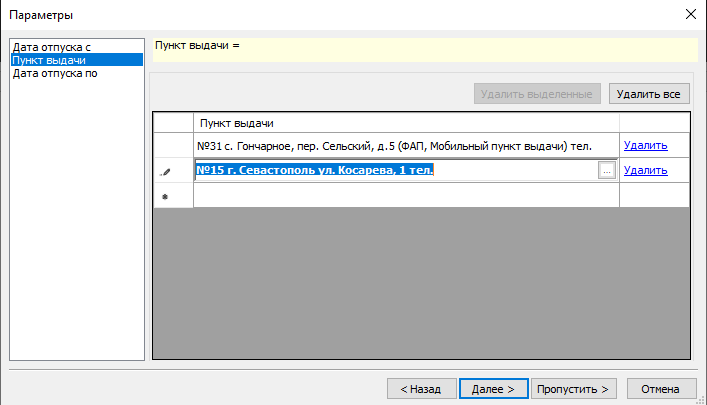Click the row header of the №31 row
Image resolution: width=707 pixels, height=405 pixels.
pos(173,145)
